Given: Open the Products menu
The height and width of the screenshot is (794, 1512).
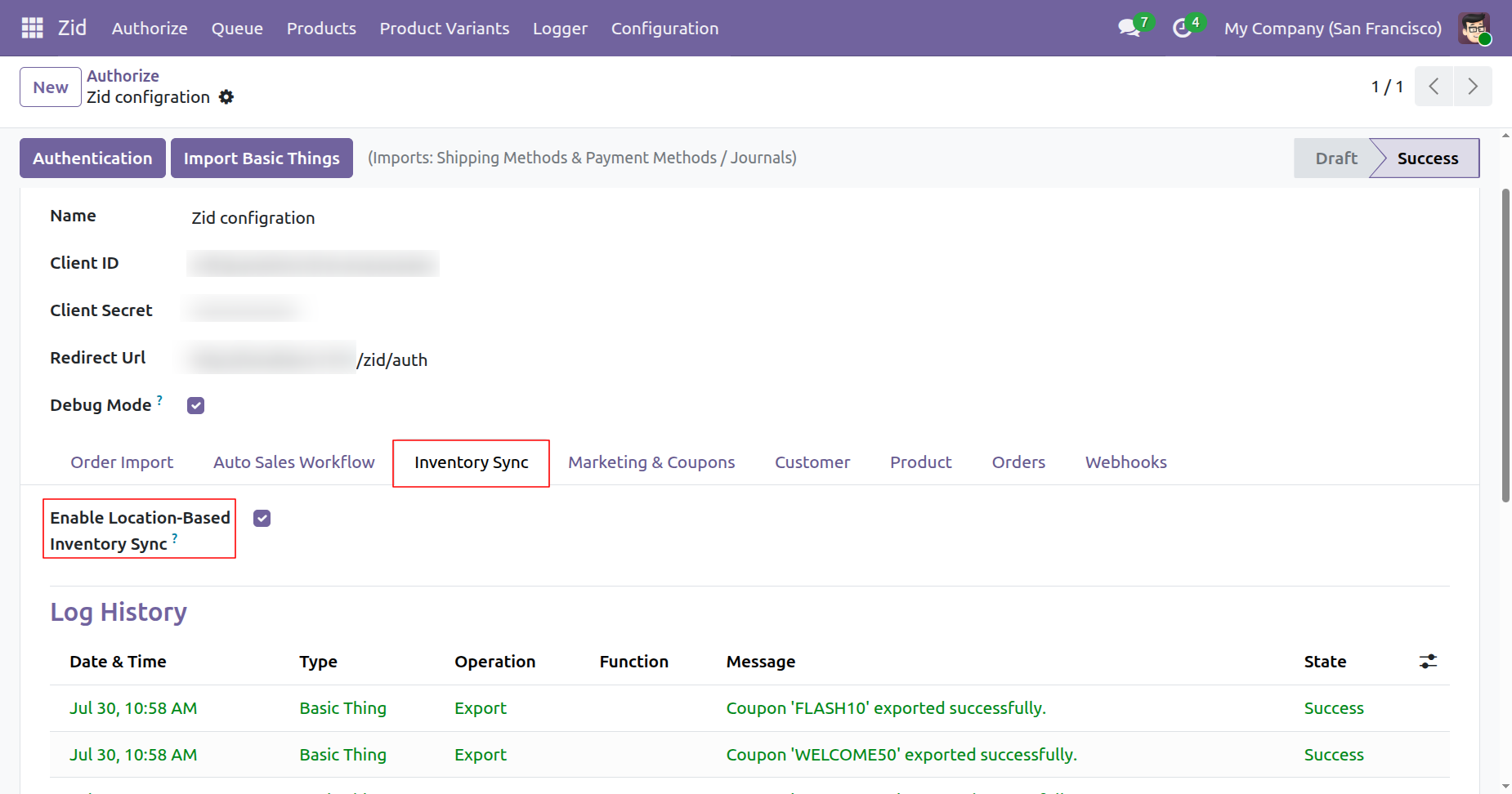Looking at the screenshot, I should [321, 29].
